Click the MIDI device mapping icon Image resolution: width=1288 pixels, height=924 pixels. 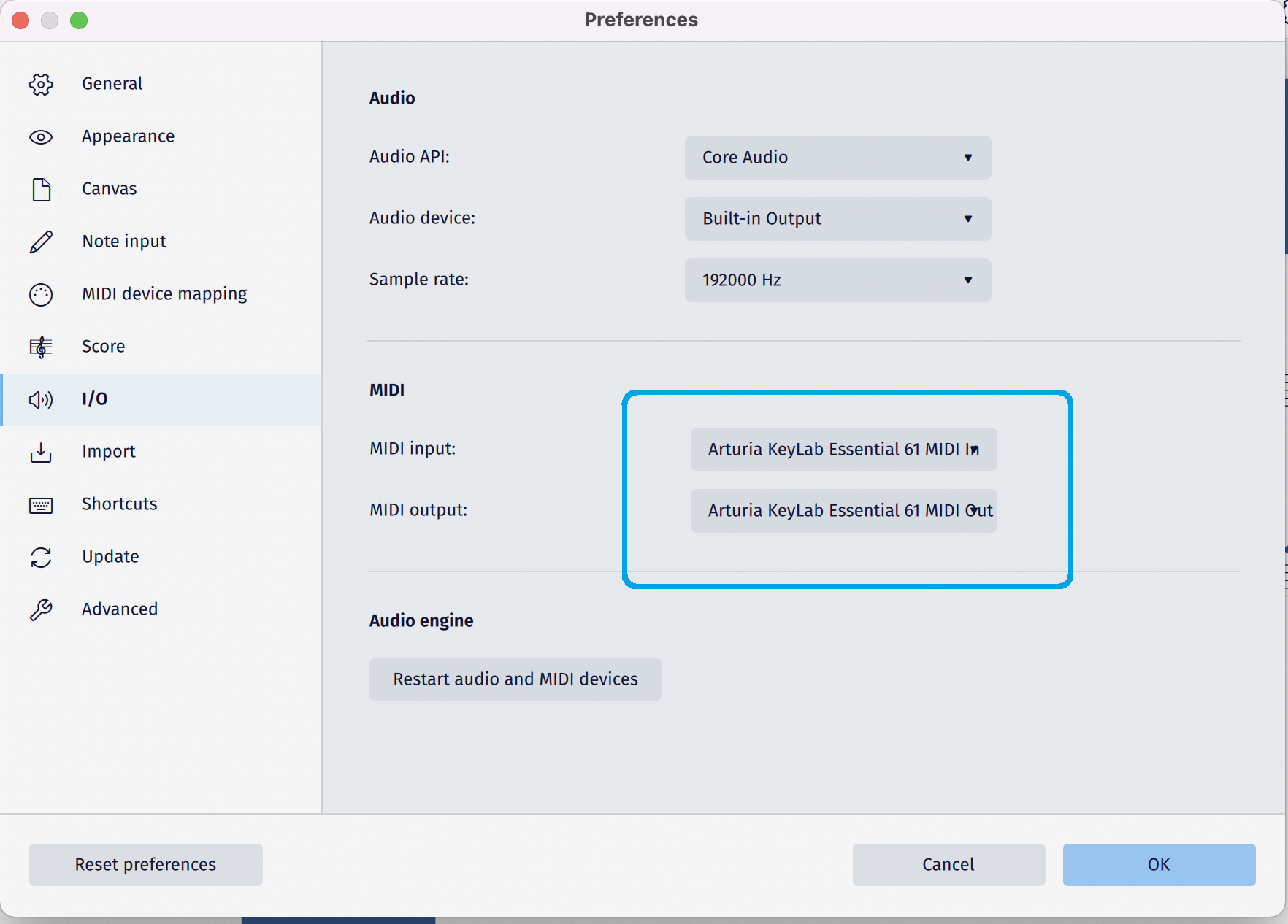click(x=41, y=294)
